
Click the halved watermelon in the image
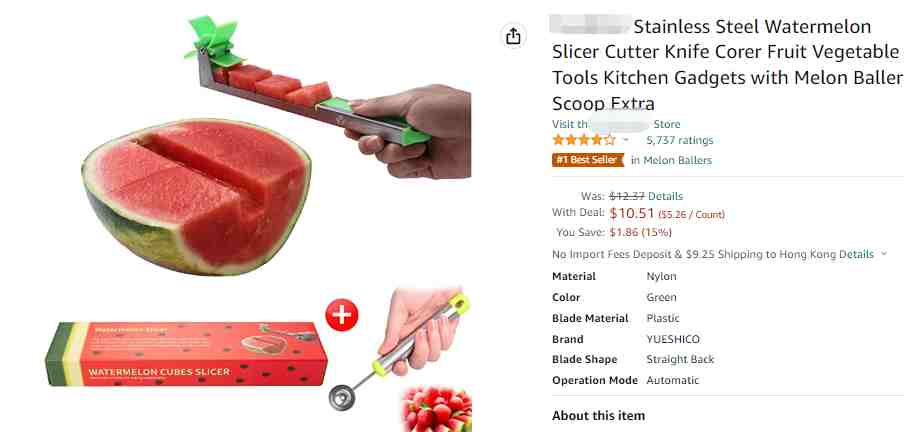point(197,197)
